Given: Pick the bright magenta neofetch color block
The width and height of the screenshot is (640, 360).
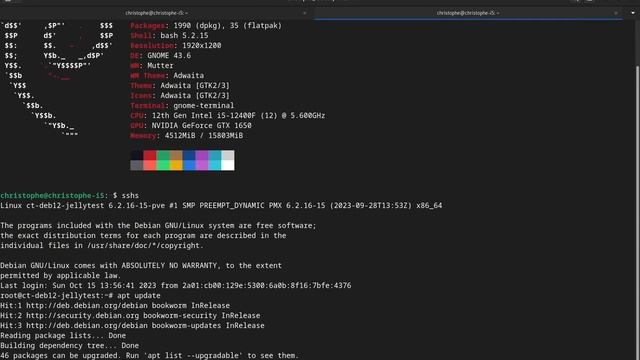Looking at the screenshot, I should pyautogui.click(x=202, y=165).
